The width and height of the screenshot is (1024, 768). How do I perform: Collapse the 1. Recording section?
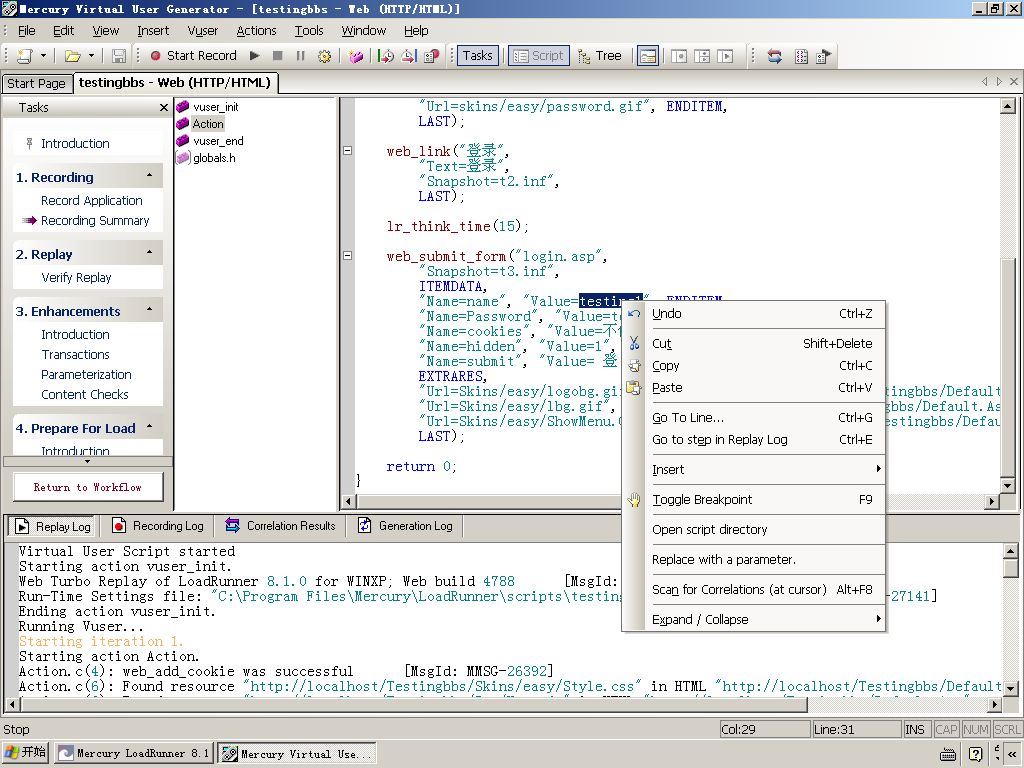[x=150, y=176]
